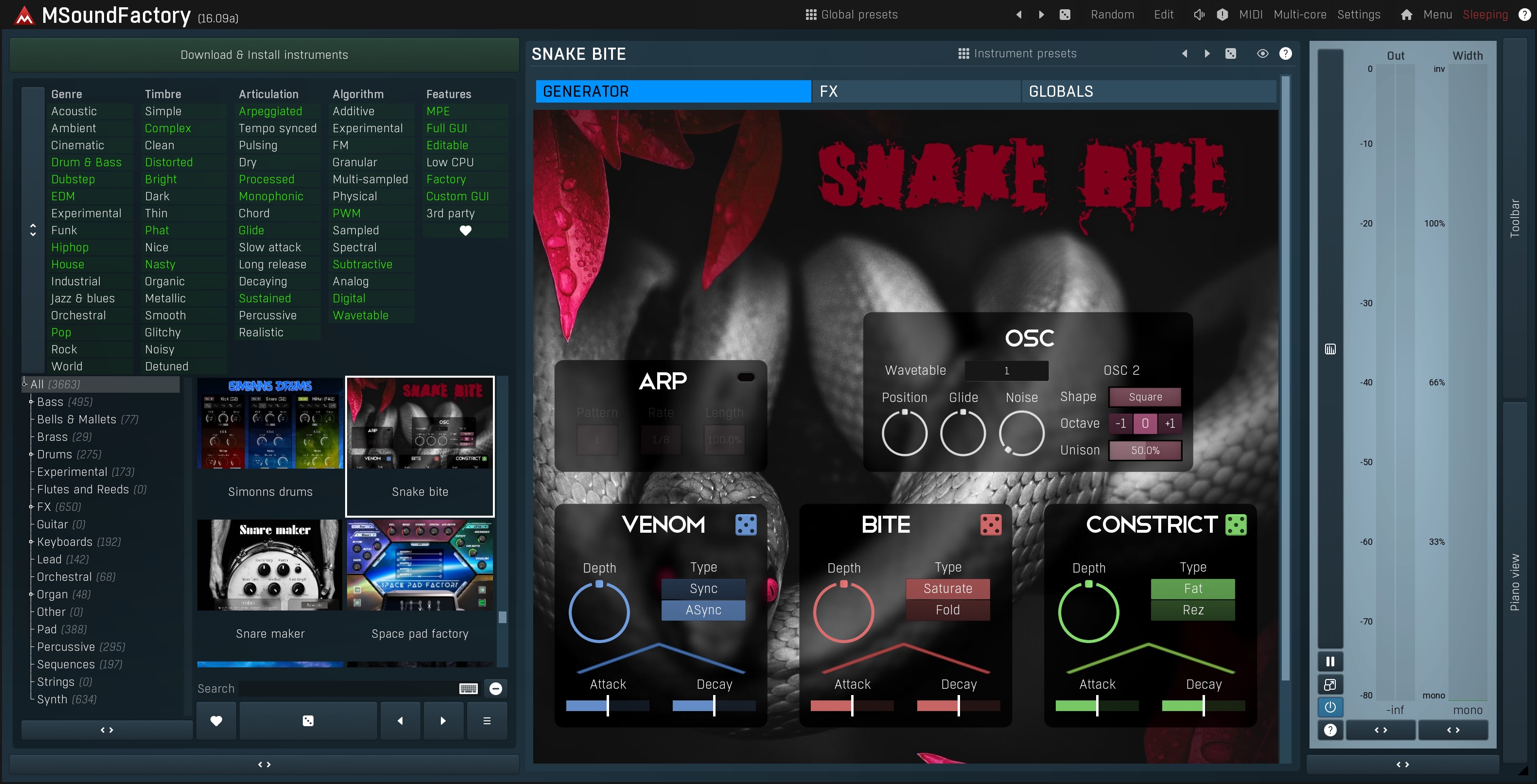Select Rez type in CONSTRICT
Image resolution: width=1537 pixels, height=784 pixels.
pos(1193,610)
